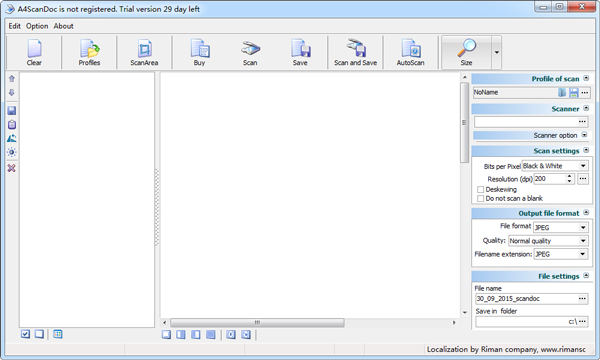Screen dimensions: 600x360
Task: Click the Resolution dpi value field
Action: (x=550, y=179)
